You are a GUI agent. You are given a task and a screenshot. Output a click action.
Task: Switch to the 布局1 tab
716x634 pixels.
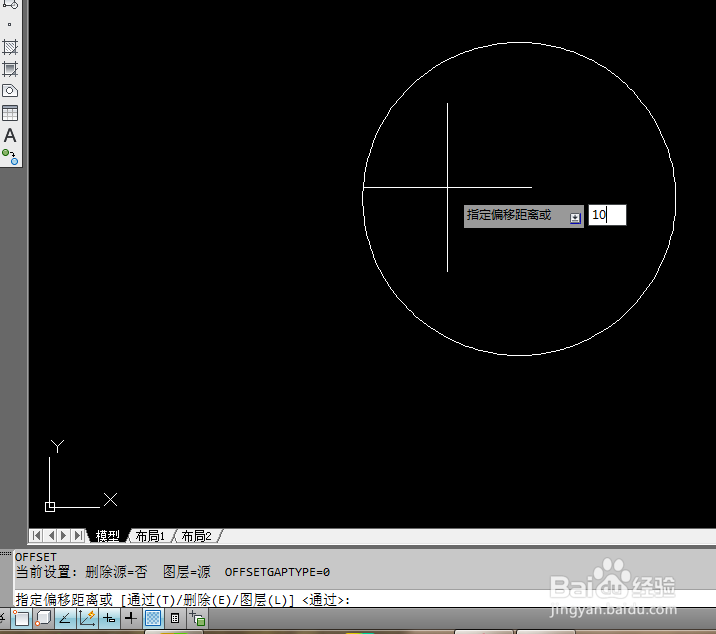coord(150,536)
